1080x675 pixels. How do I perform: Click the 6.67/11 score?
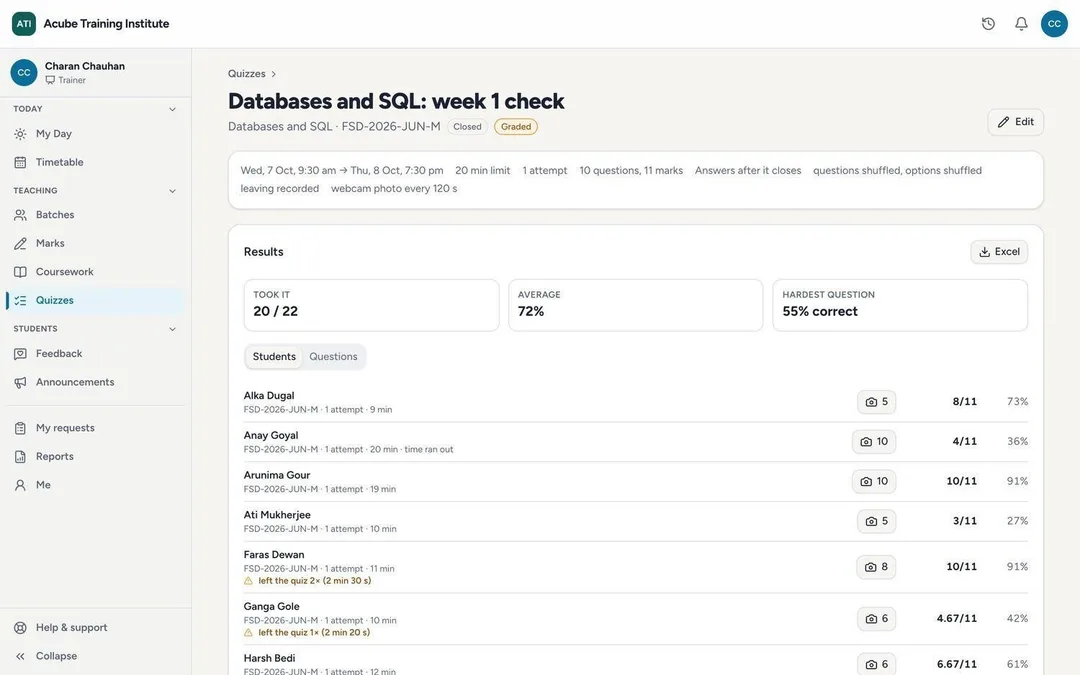click(x=956, y=664)
